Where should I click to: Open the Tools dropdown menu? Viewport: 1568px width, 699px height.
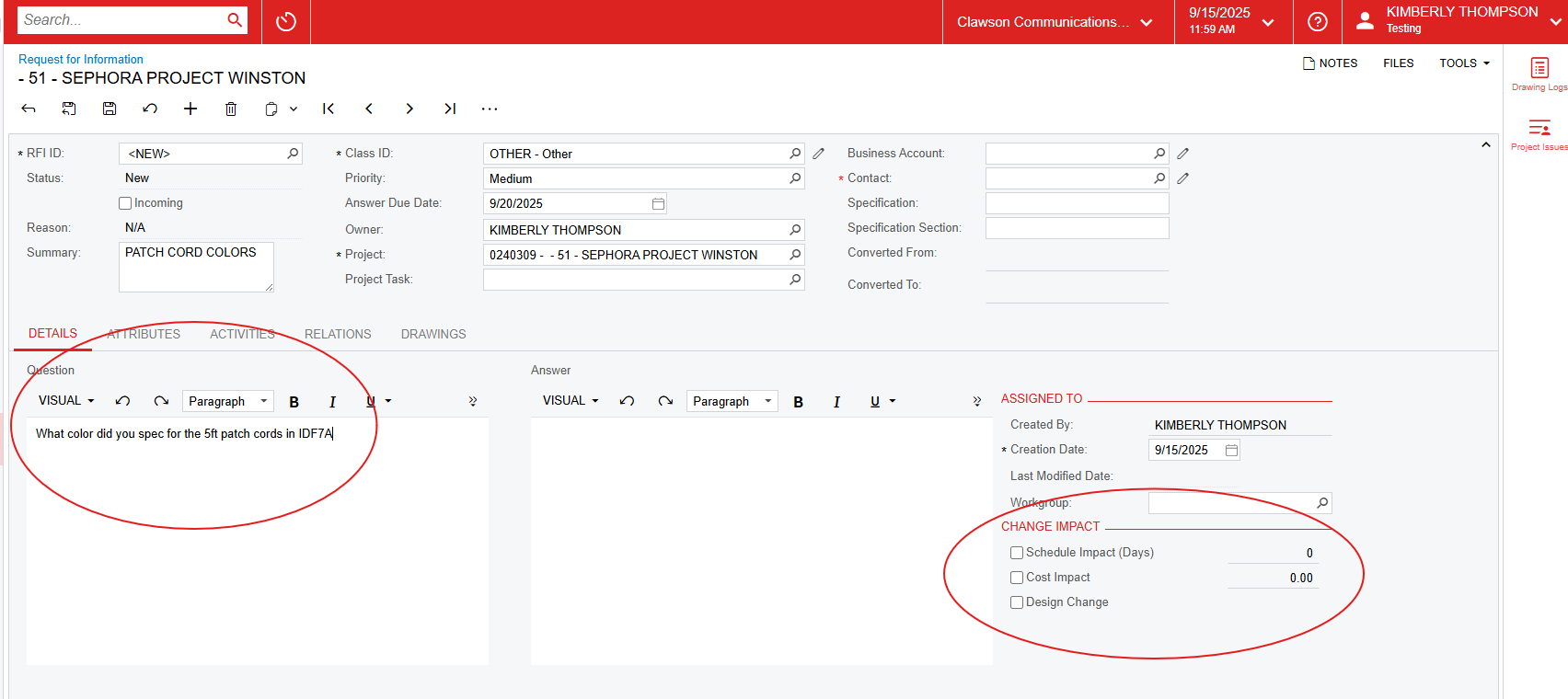click(1464, 63)
